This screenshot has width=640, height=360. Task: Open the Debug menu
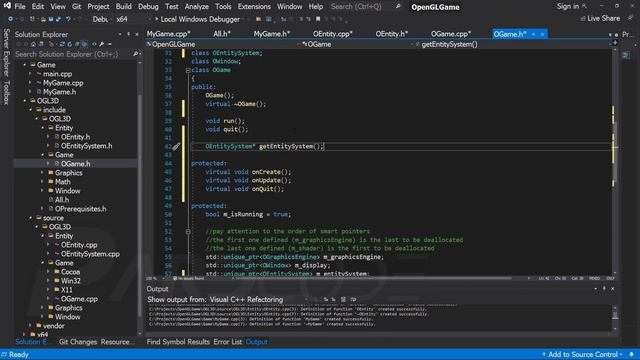[x=148, y=7]
